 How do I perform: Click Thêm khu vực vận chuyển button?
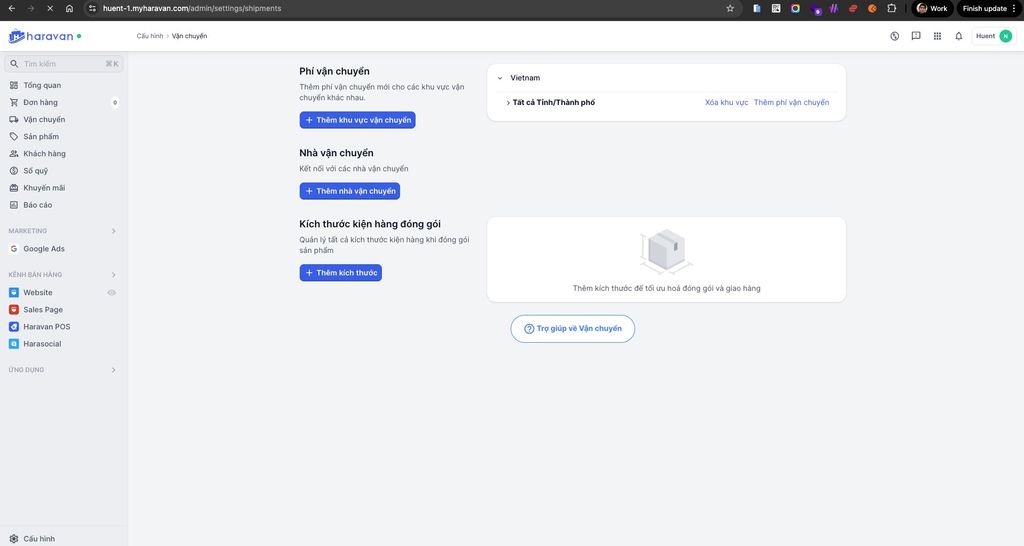click(x=357, y=120)
